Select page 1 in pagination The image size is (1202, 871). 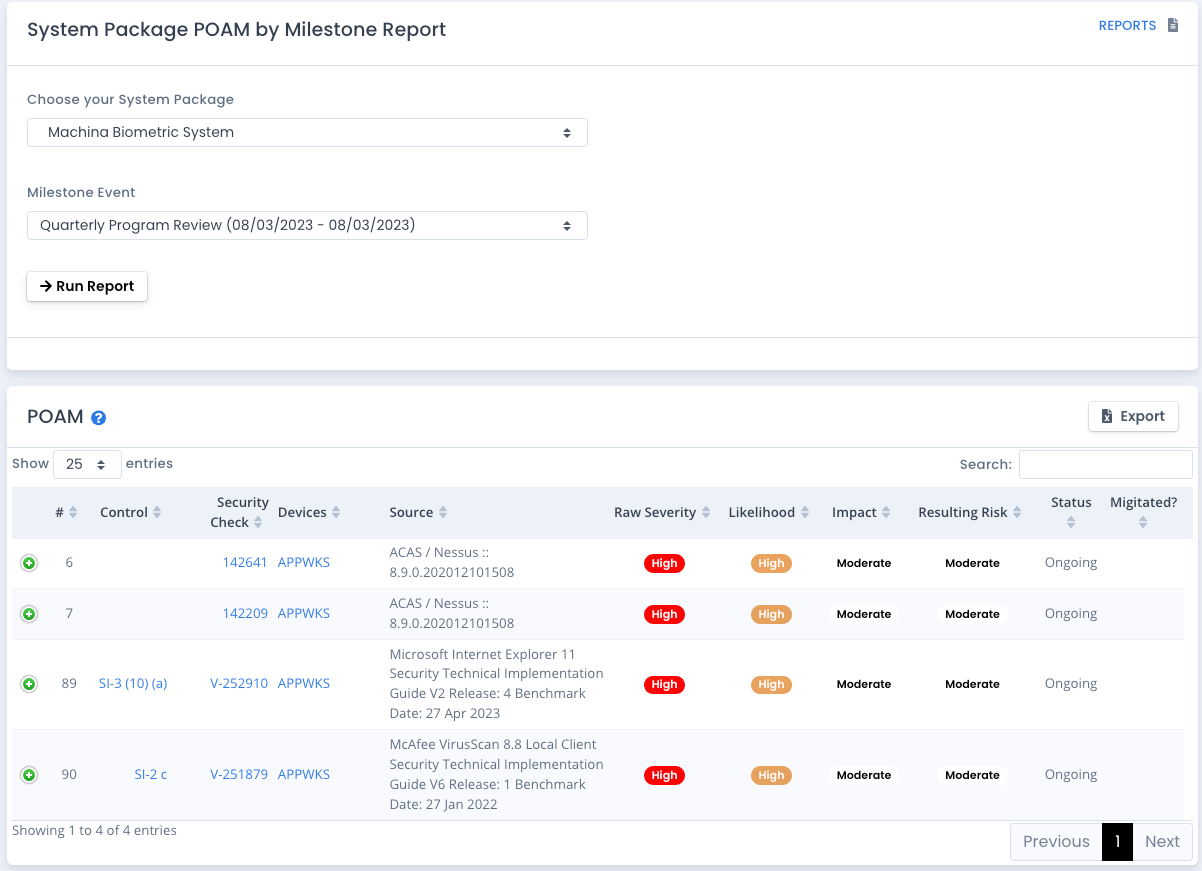1117,841
